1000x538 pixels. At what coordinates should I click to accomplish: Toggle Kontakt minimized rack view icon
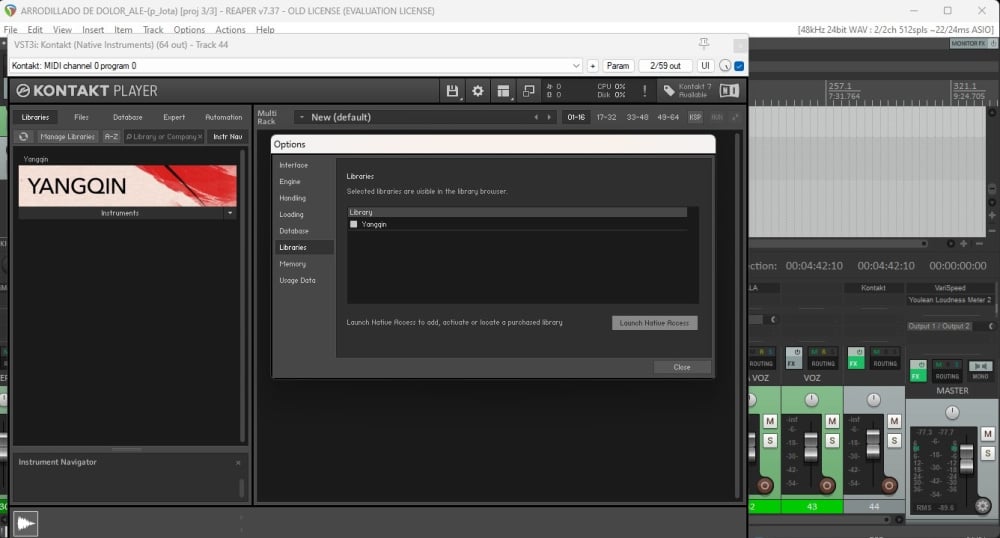[529, 91]
